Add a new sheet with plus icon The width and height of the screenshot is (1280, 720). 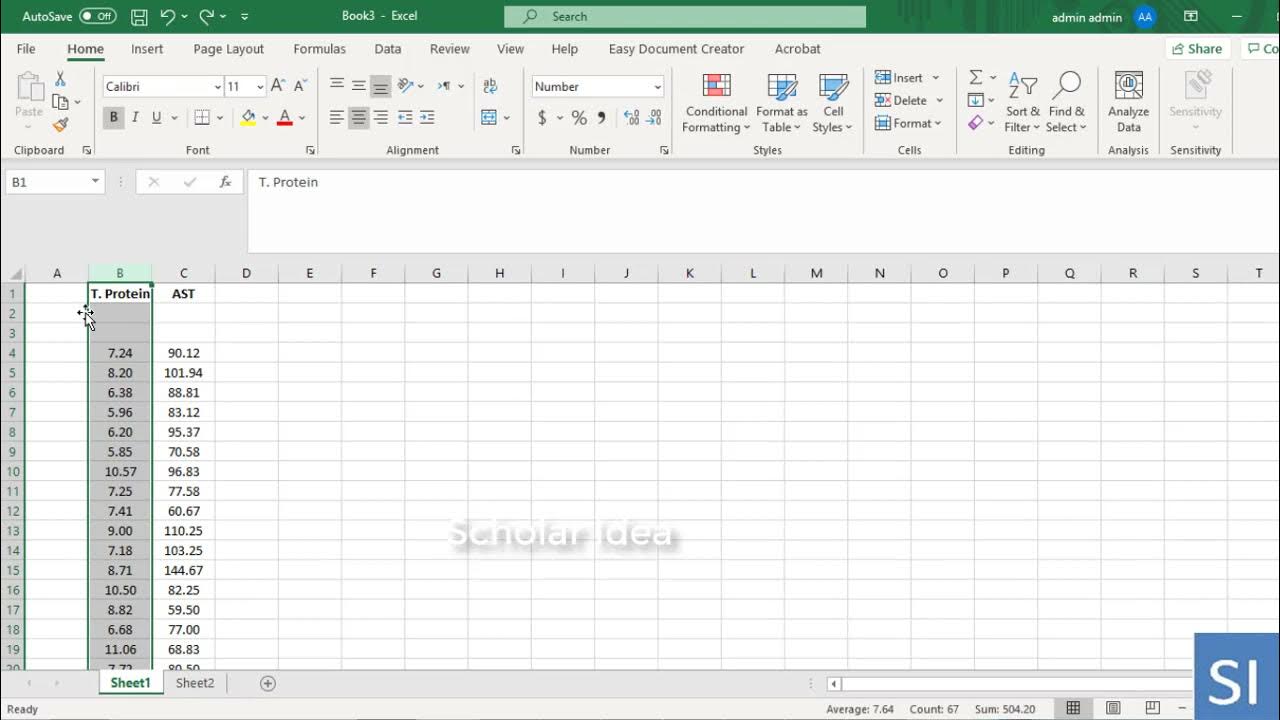coord(267,683)
